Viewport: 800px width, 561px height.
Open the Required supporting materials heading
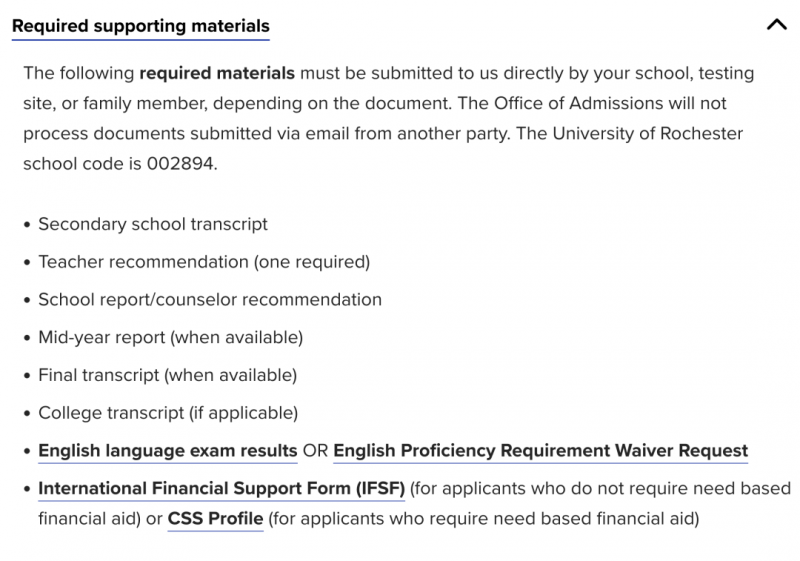[x=141, y=26]
